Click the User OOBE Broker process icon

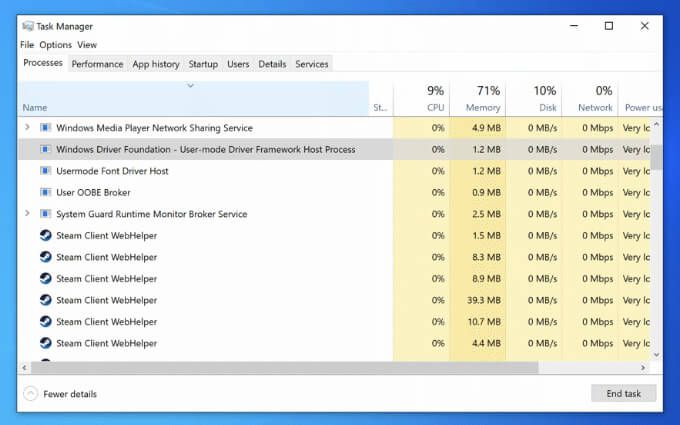[x=45, y=192]
